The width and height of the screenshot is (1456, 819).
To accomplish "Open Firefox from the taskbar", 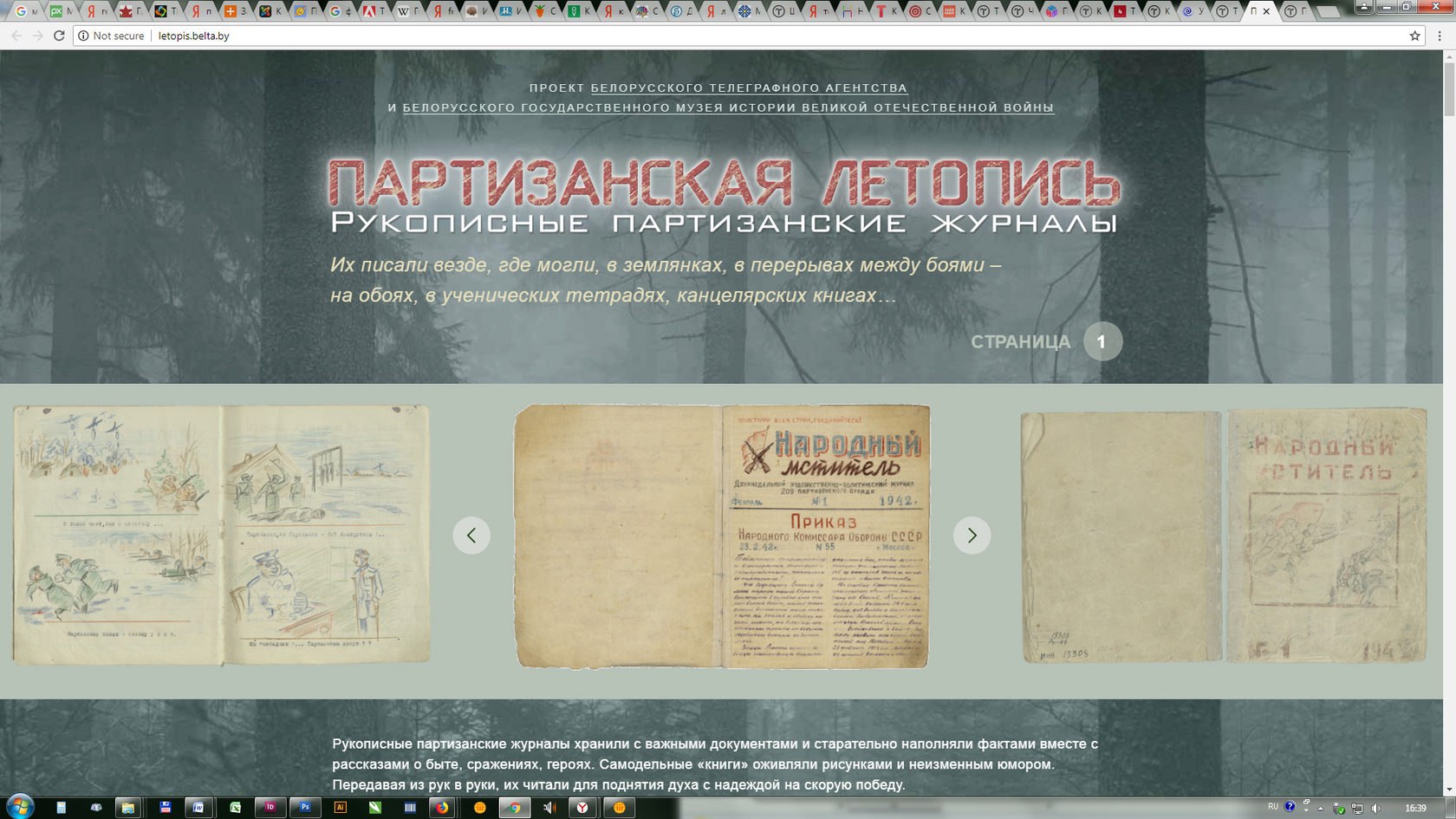I will point(442,808).
